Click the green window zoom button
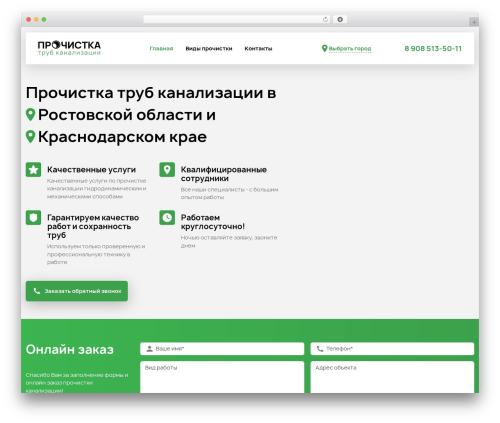This screenshot has height=423, width=500. (x=44, y=20)
